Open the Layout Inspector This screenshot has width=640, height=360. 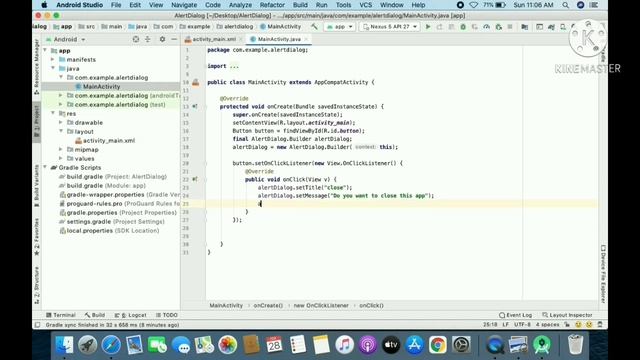point(567,315)
